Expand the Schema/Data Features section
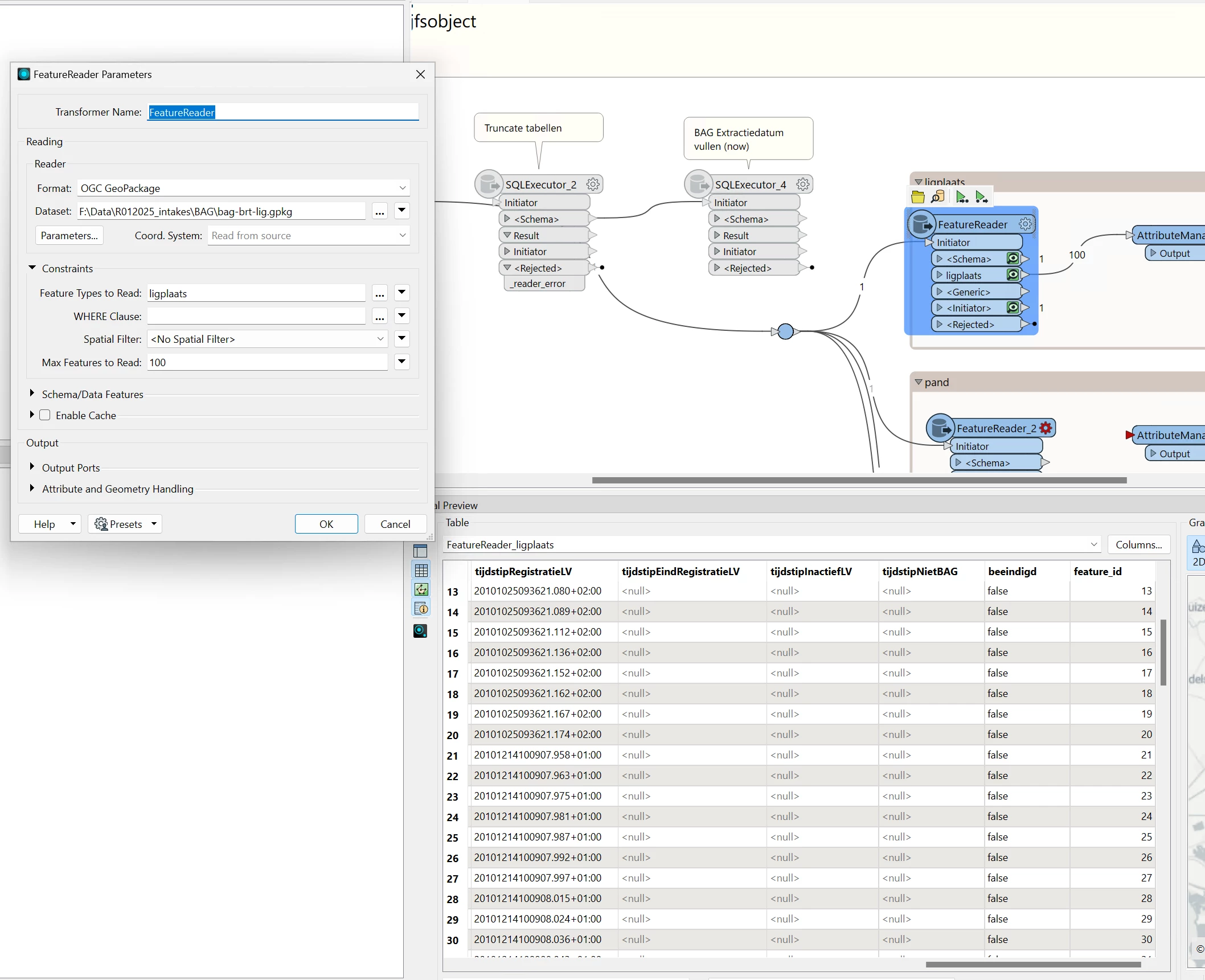Viewport: 1205px width, 980px height. pos(32,393)
